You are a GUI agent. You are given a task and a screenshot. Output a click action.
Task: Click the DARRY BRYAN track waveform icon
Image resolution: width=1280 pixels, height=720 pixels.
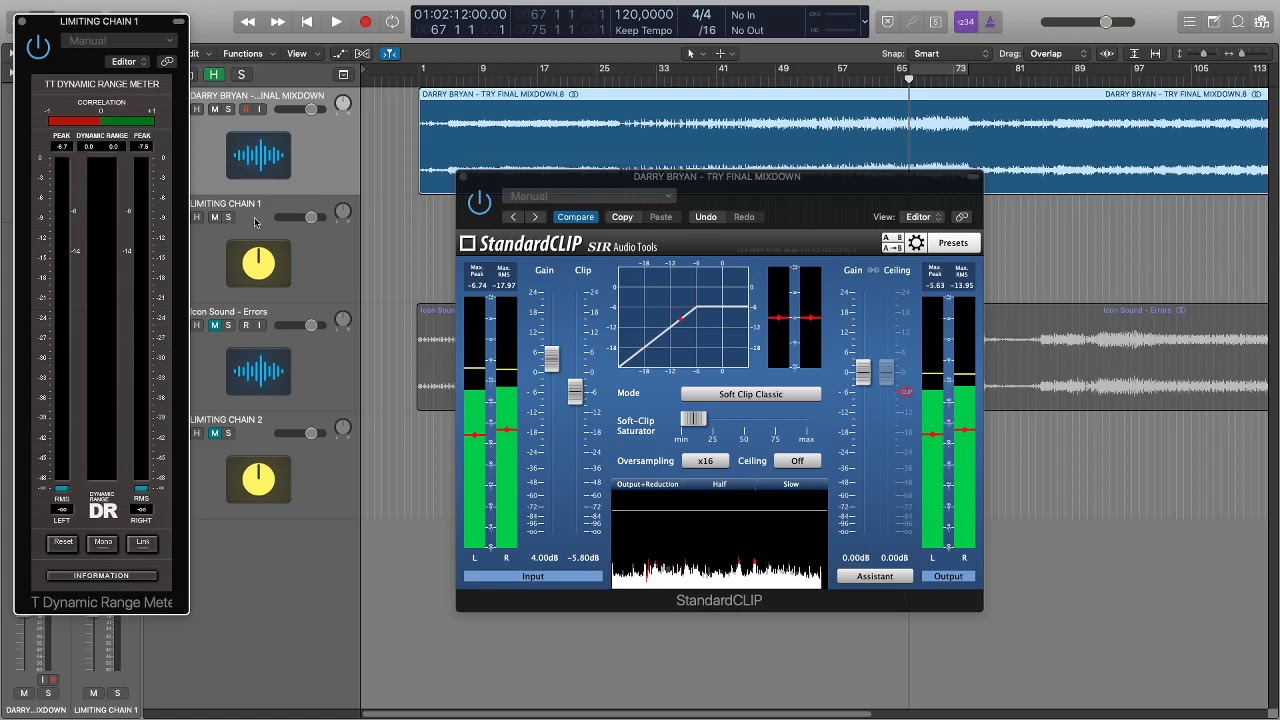pos(258,155)
